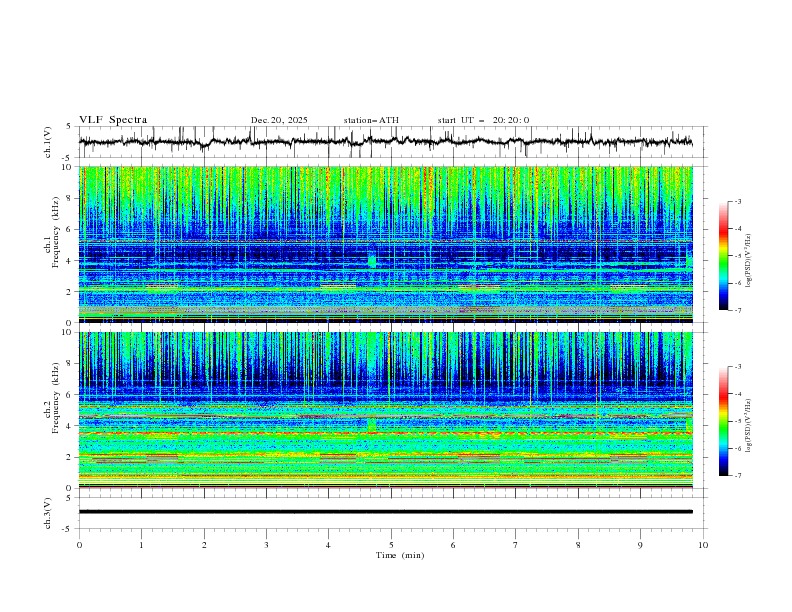The image size is (792, 612).
Task: Click the '-7' tick on the lower colorbar
Action: click(737, 476)
